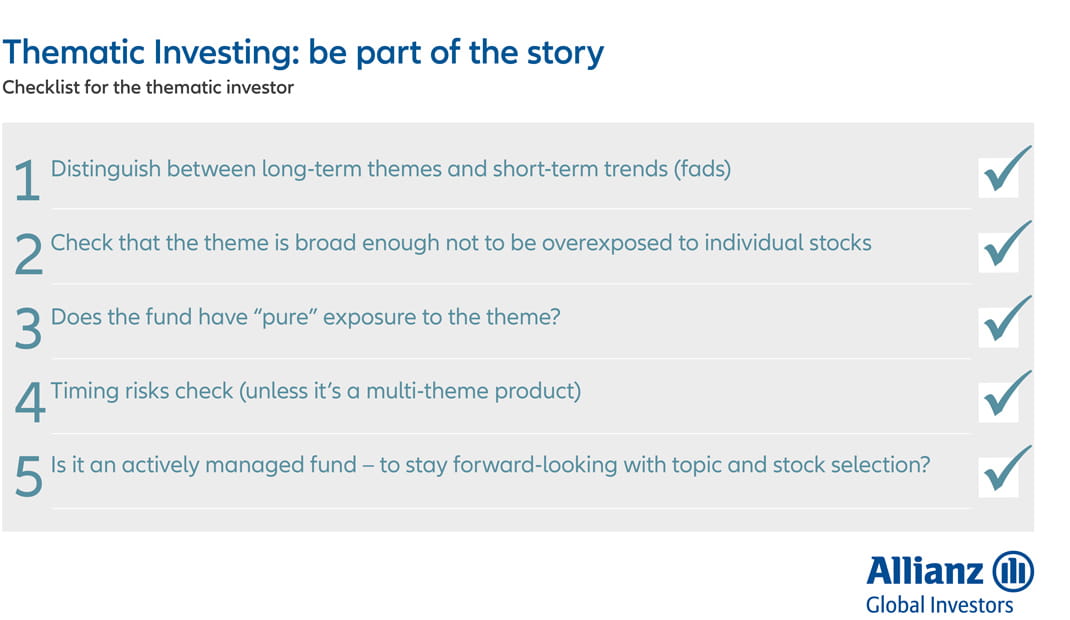The width and height of the screenshot is (1070, 620).
Task: Click the Does the fund have pure exposure text
Action: pyautogui.click(x=305, y=317)
